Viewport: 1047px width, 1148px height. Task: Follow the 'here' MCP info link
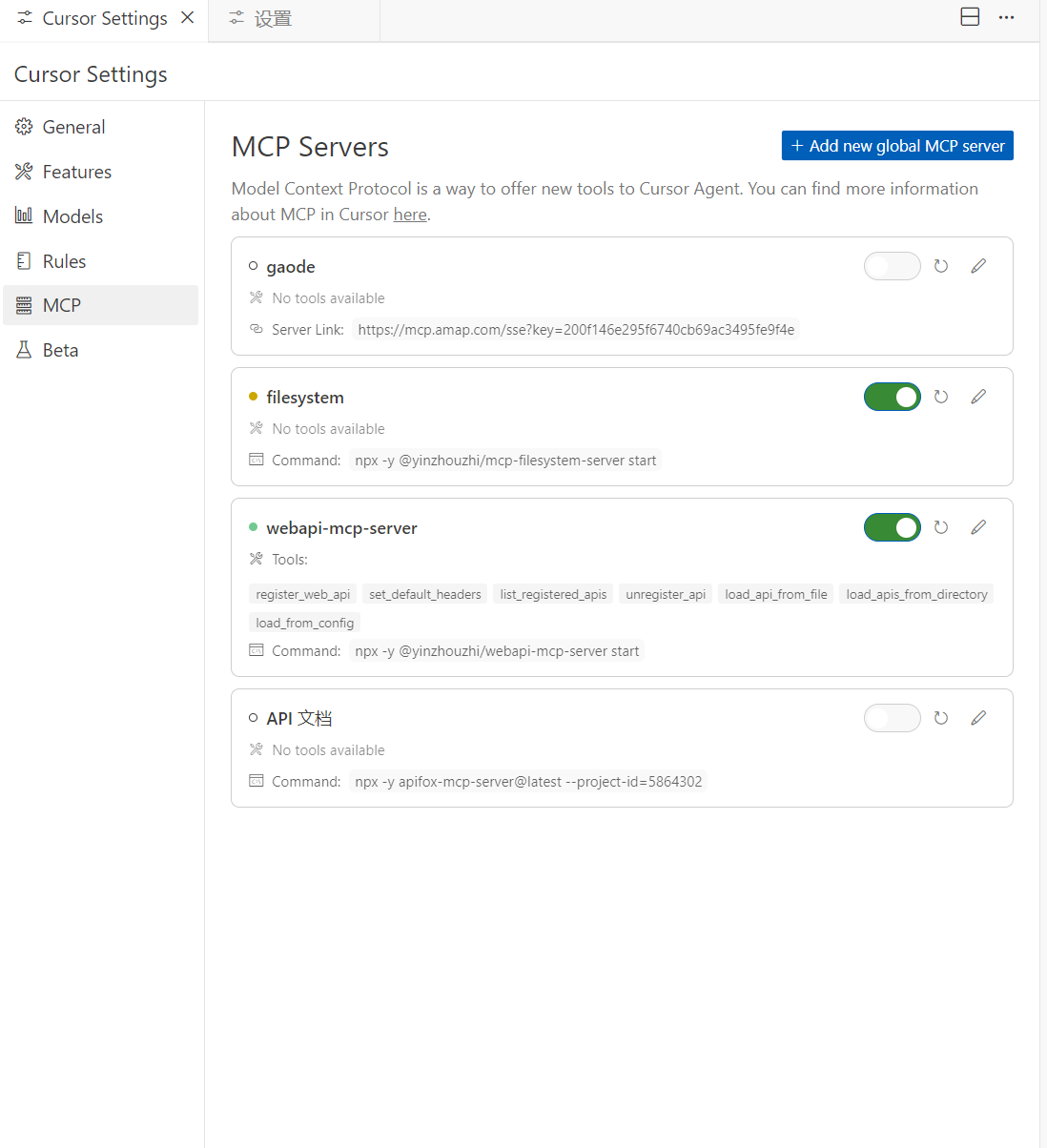pos(410,215)
